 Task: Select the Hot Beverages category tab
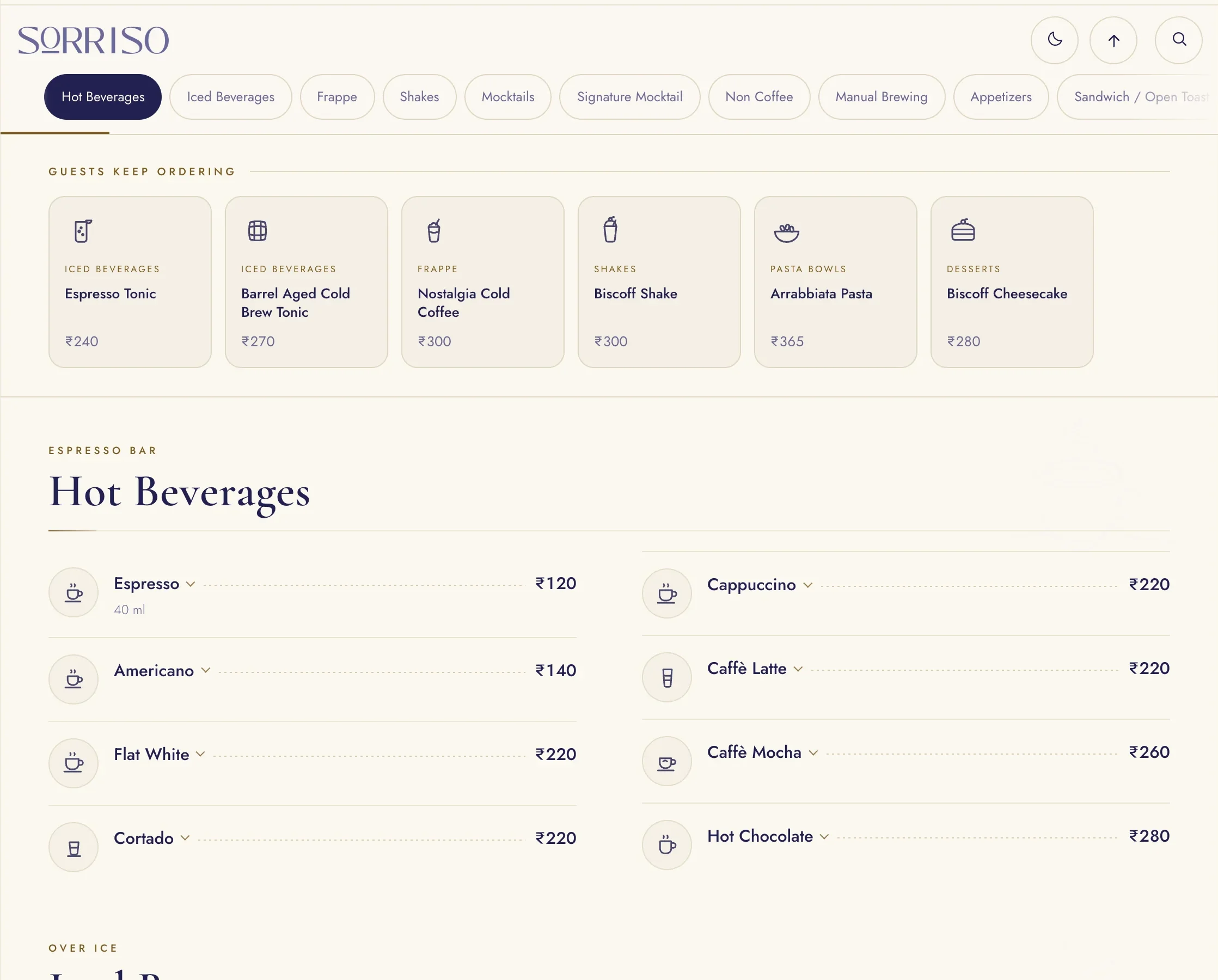103,96
